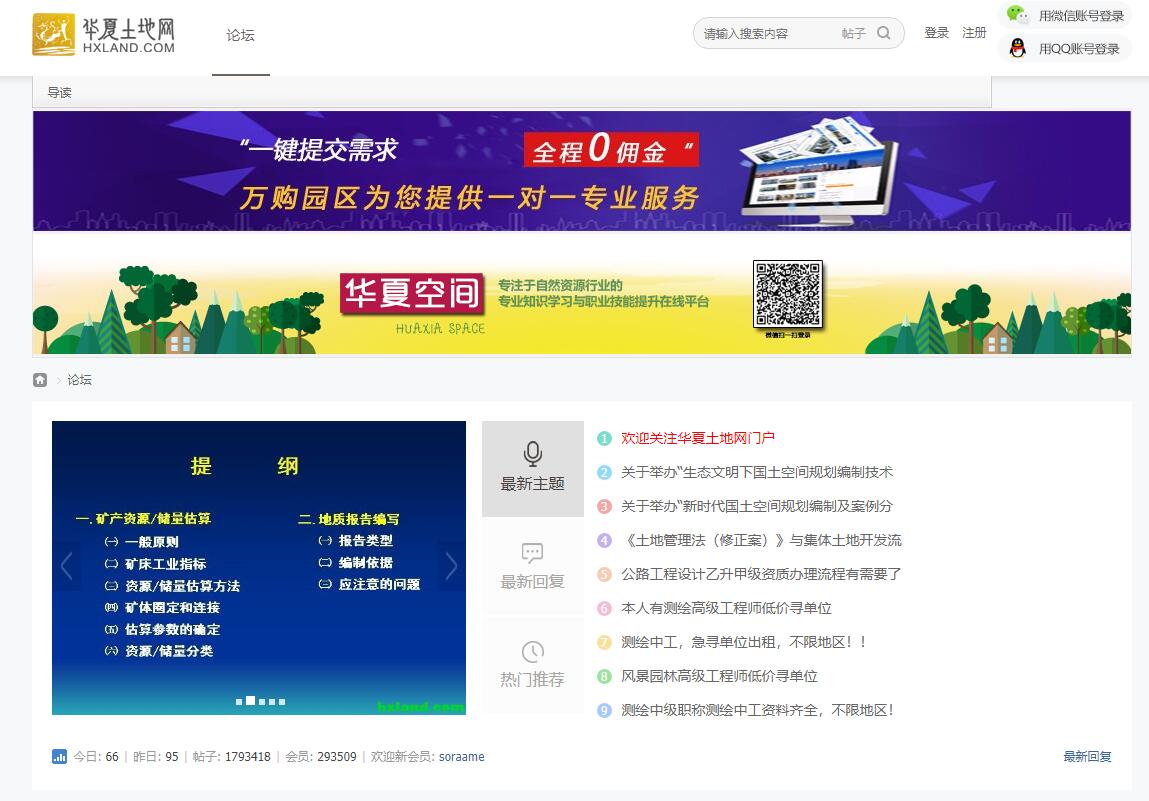Switch to the 最新主题 tab
This screenshot has width=1149, height=801.
(533, 469)
